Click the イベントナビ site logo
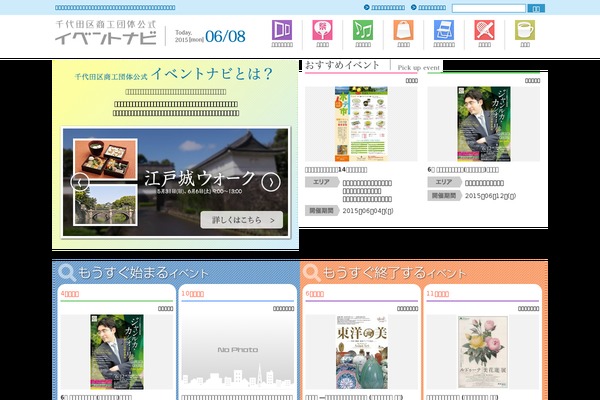The image size is (600, 400). point(106,33)
